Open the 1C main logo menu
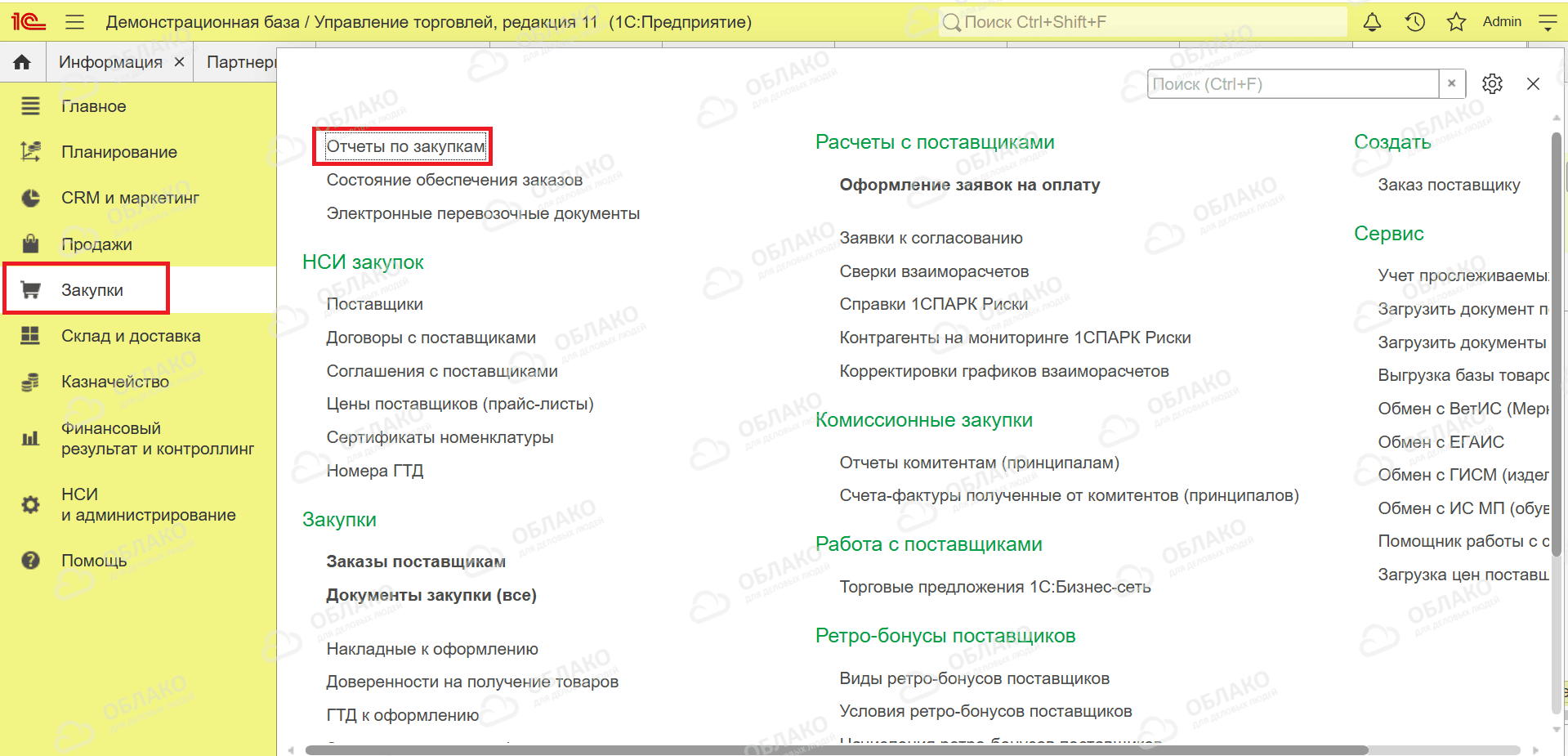This screenshot has height=756, width=1568. (x=29, y=22)
